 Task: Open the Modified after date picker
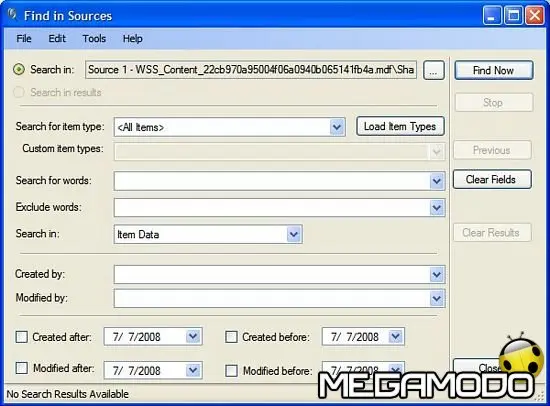193,370
